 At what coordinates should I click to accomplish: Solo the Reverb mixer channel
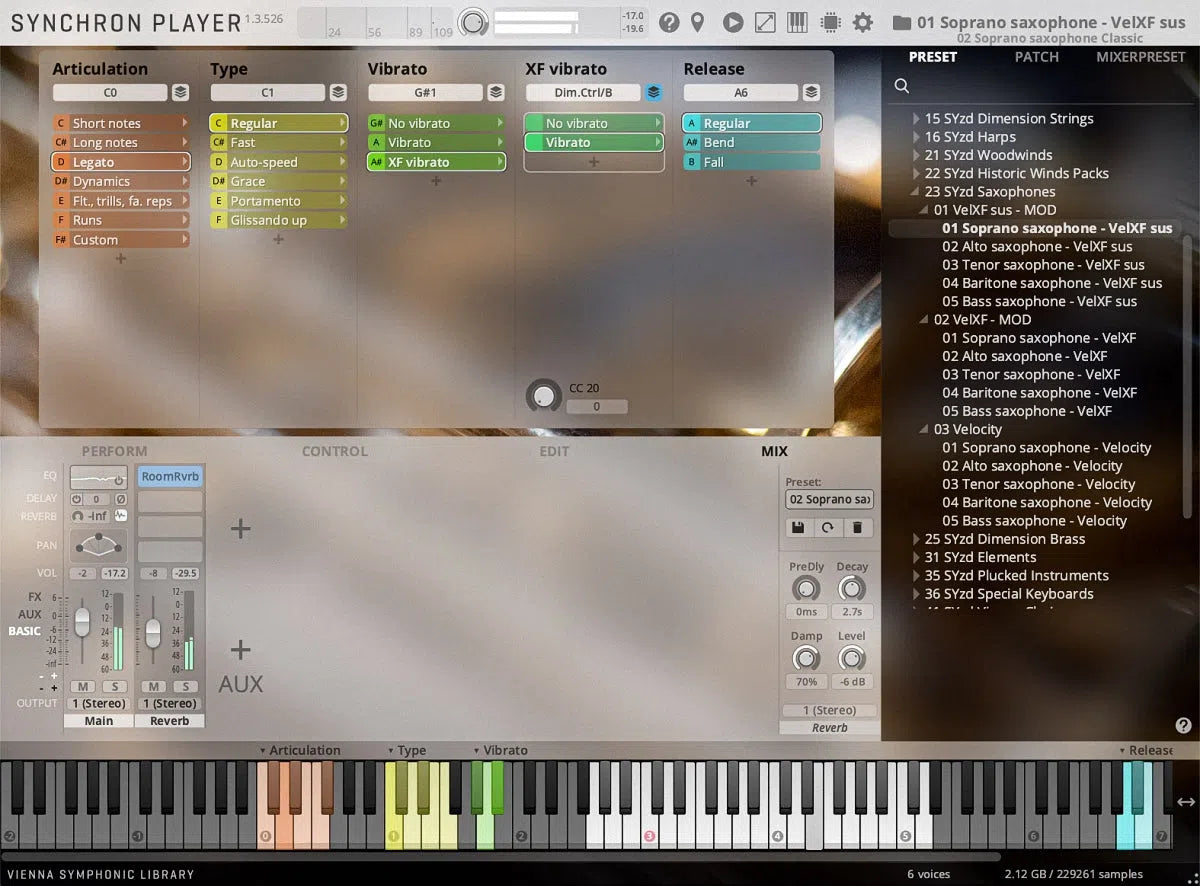tap(185, 686)
